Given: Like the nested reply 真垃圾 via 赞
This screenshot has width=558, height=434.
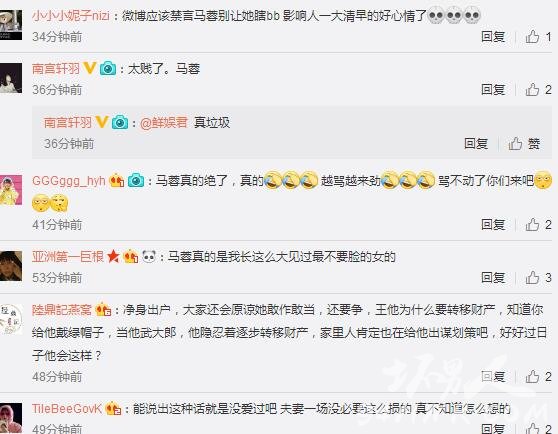Looking at the screenshot, I should [524, 144].
